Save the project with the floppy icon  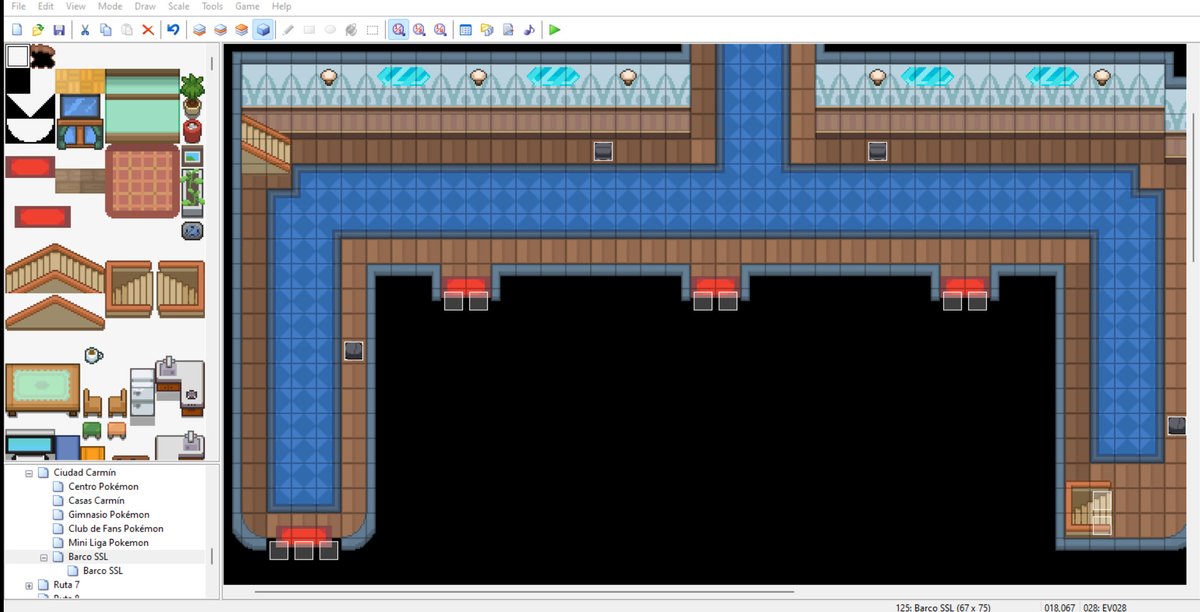tap(59, 30)
